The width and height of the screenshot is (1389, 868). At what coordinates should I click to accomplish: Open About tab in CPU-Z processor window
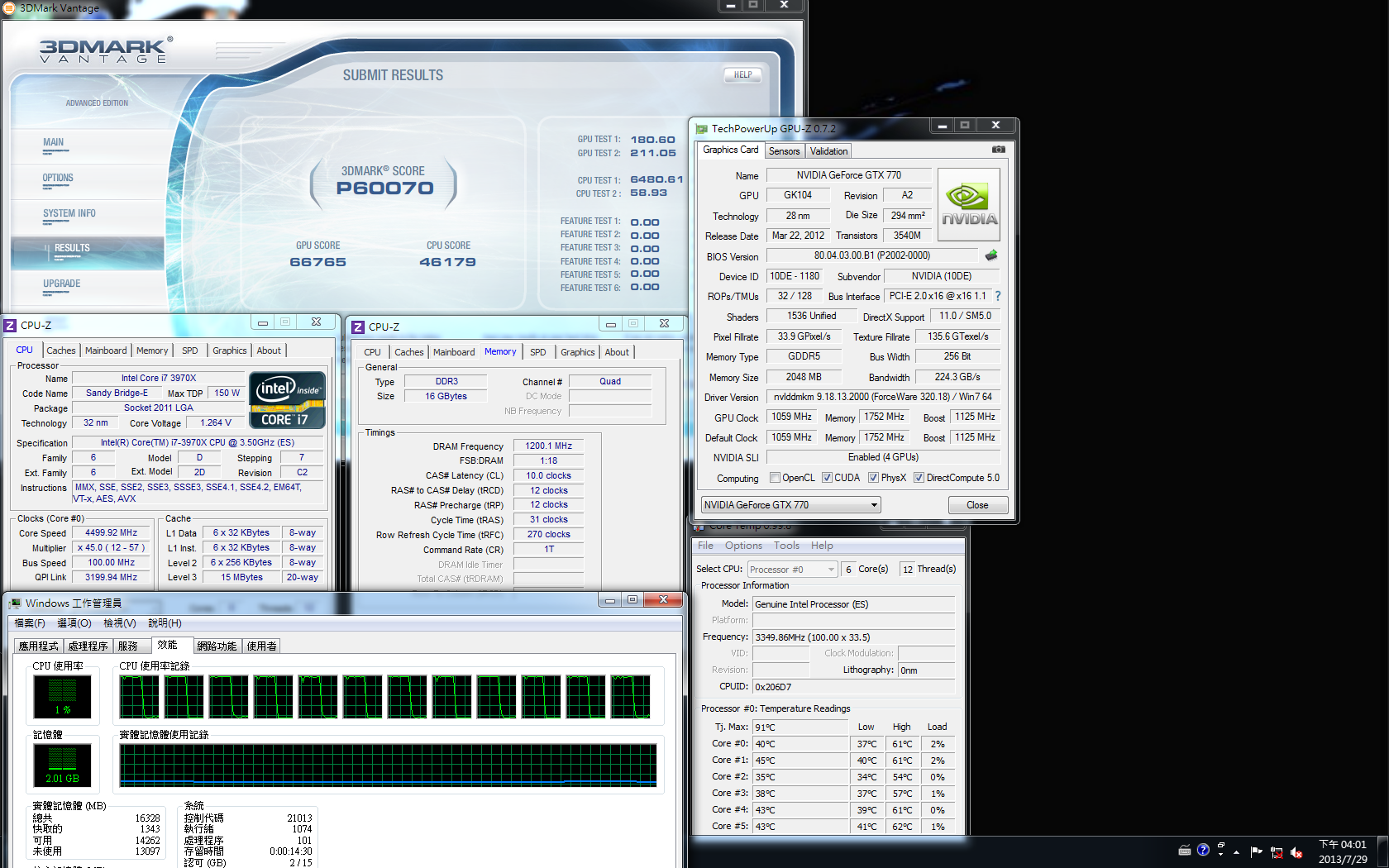pos(269,351)
